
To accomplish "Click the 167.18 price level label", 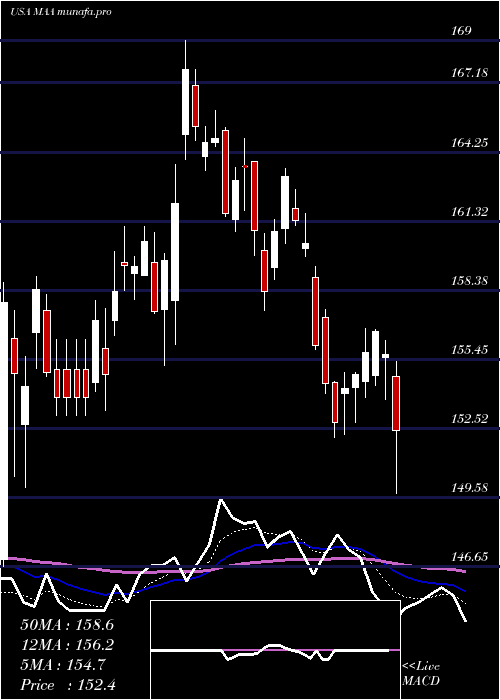I will [x=470, y=73].
